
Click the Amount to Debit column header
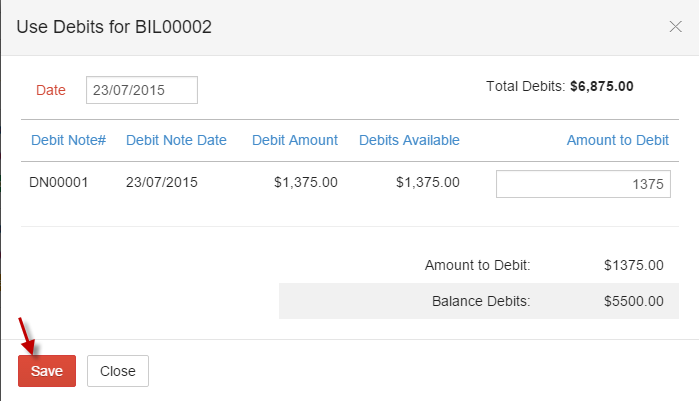coord(617,140)
